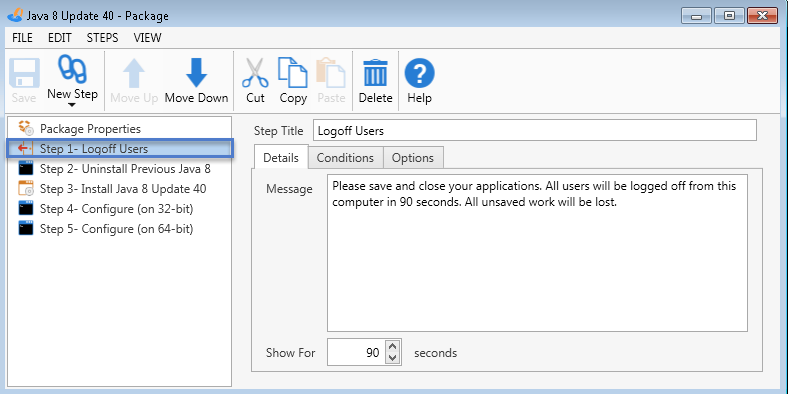Switch to the Options tab
788x394 pixels.
[x=413, y=158]
